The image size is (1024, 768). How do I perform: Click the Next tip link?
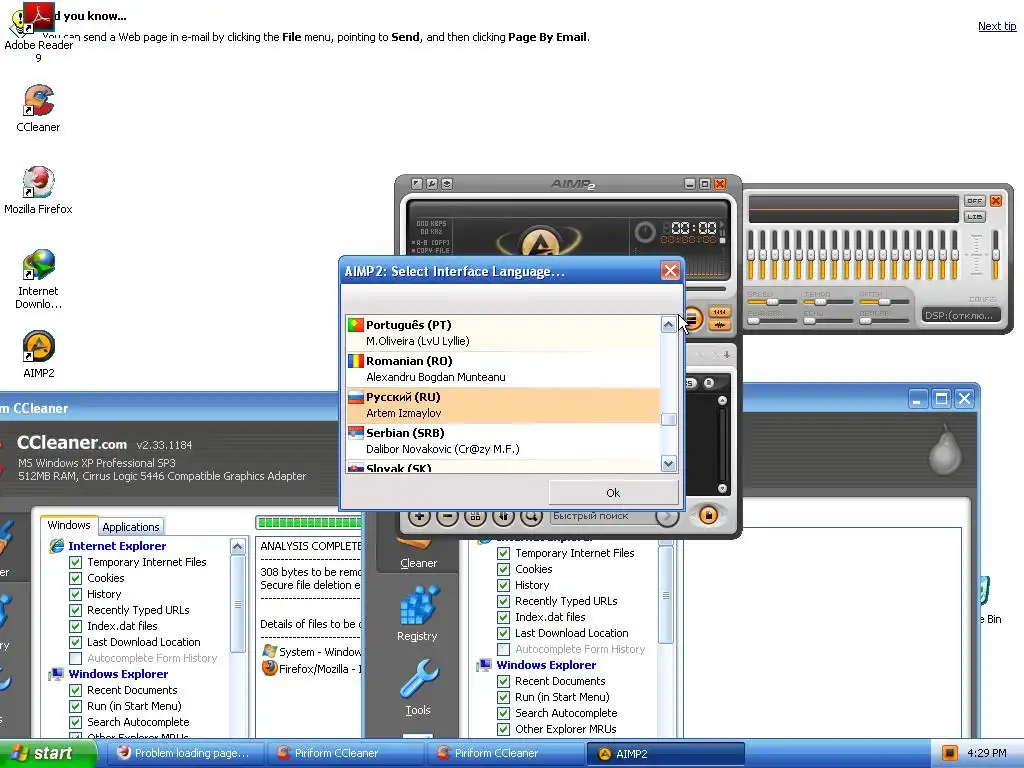click(997, 26)
